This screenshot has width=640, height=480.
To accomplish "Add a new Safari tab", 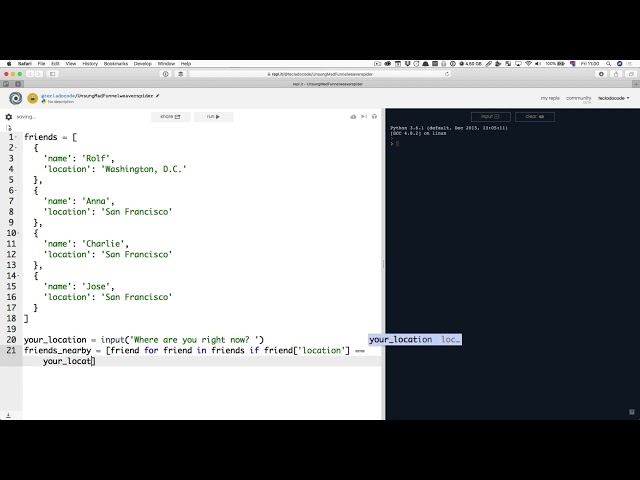I will (636, 84).
